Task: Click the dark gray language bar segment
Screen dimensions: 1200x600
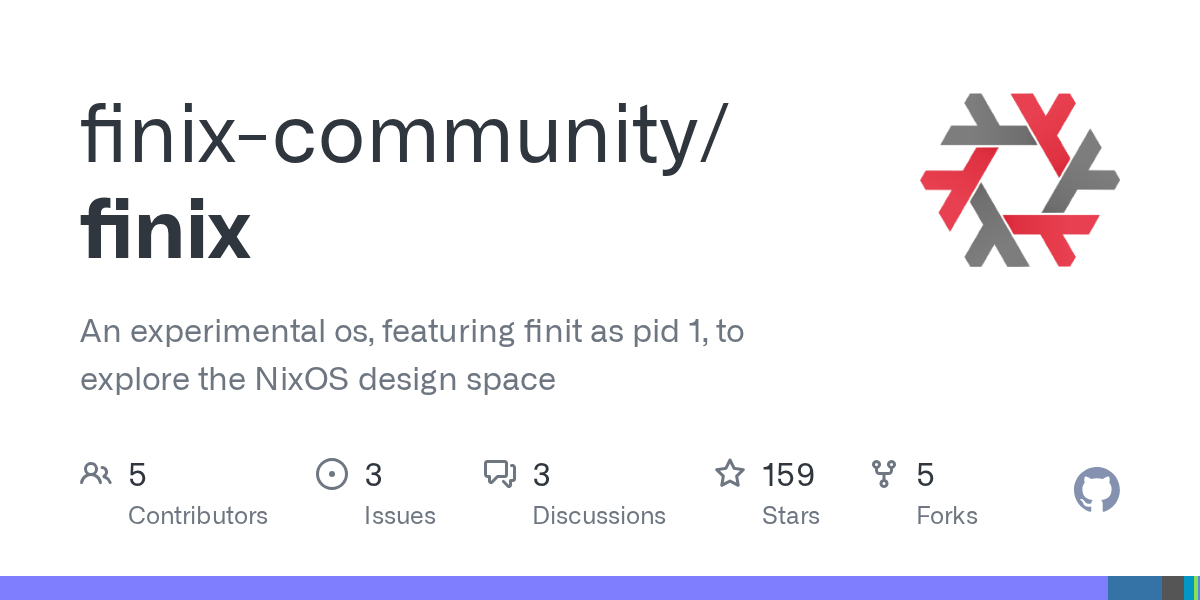Action: [x=1172, y=588]
